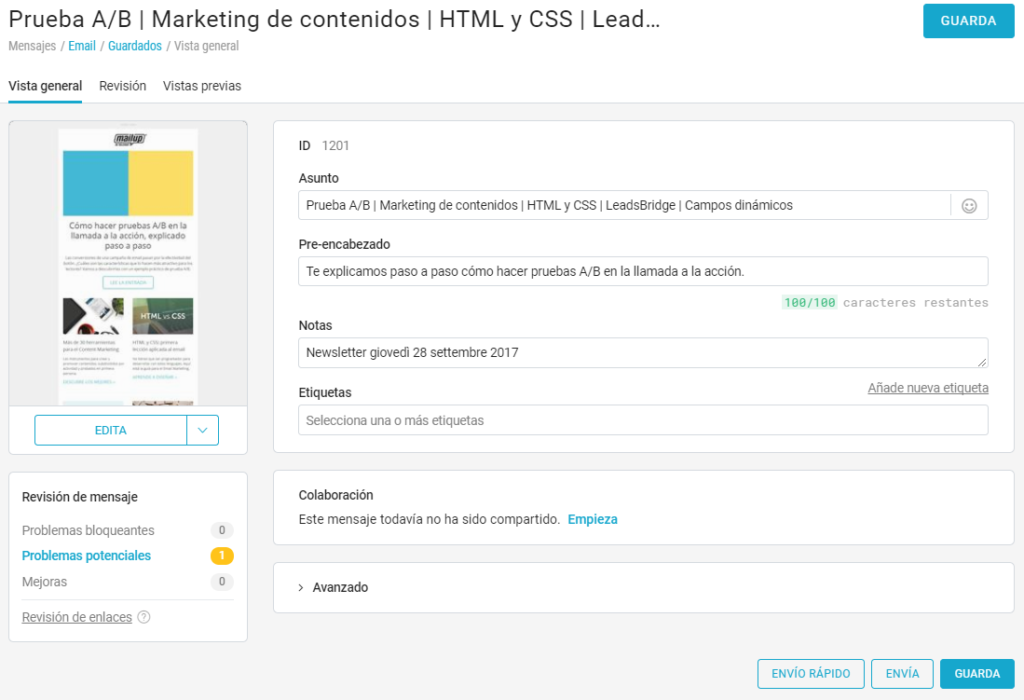Click the top GUARDA button
This screenshot has height=700, width=1024.
coord(967,21)
